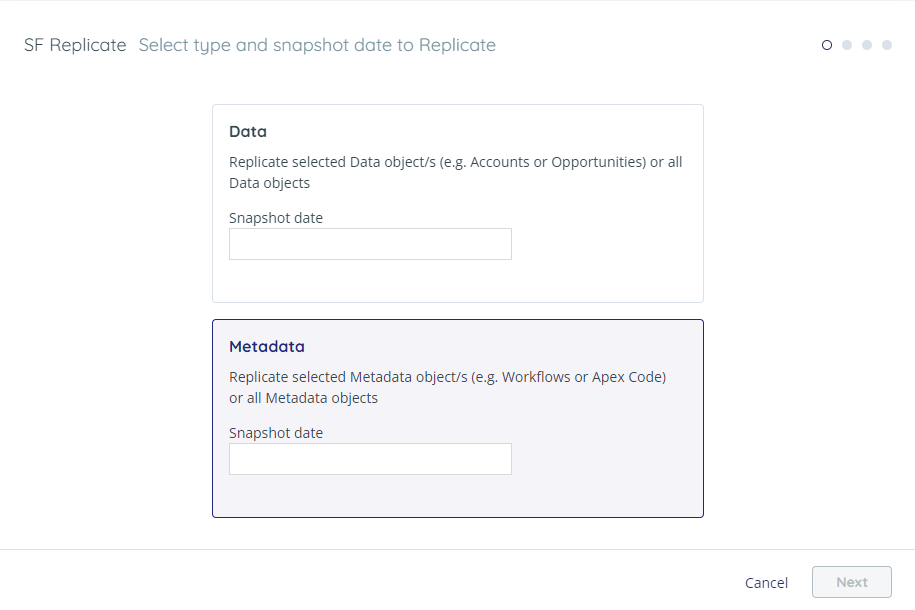Click the SF Replicate title

pos(75,45)
